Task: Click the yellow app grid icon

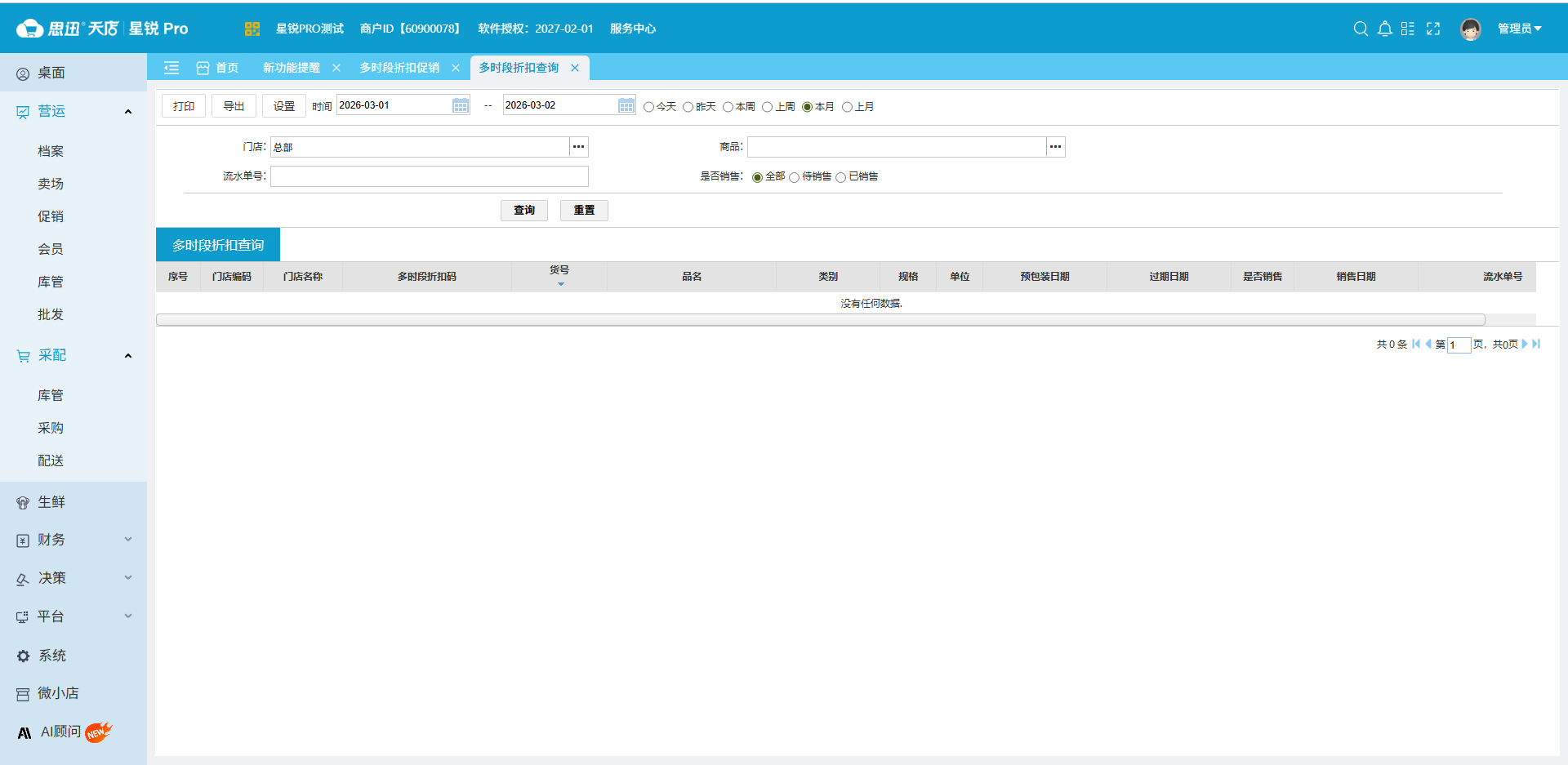Action: [x=252, y=29]
